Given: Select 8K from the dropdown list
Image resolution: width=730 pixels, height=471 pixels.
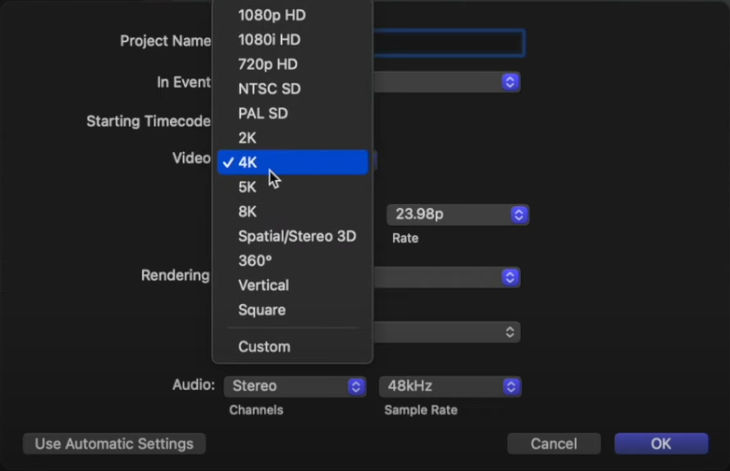Looking at the screenshot, I should point(248,212).
